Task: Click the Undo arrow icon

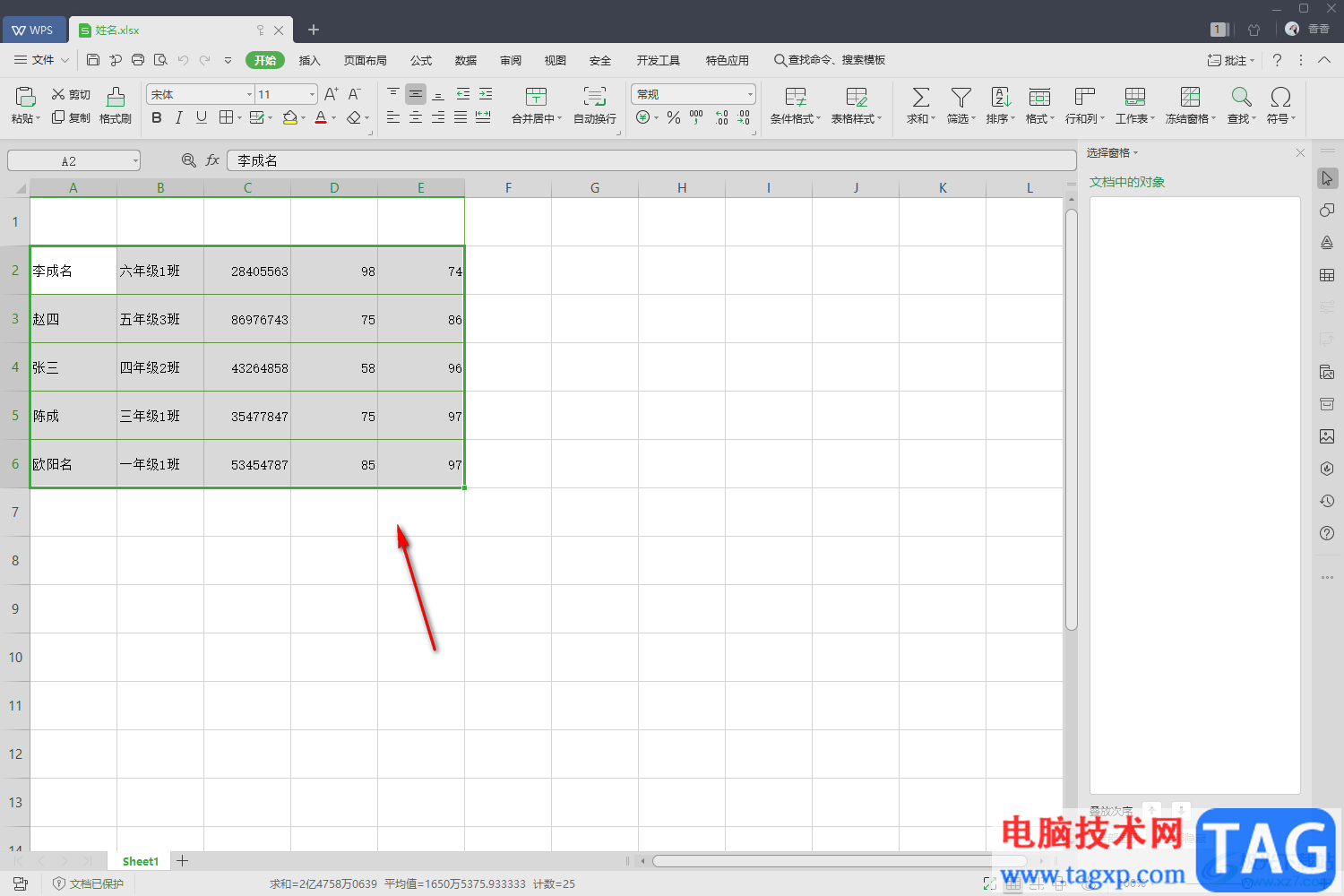Action: pos(183,60)
